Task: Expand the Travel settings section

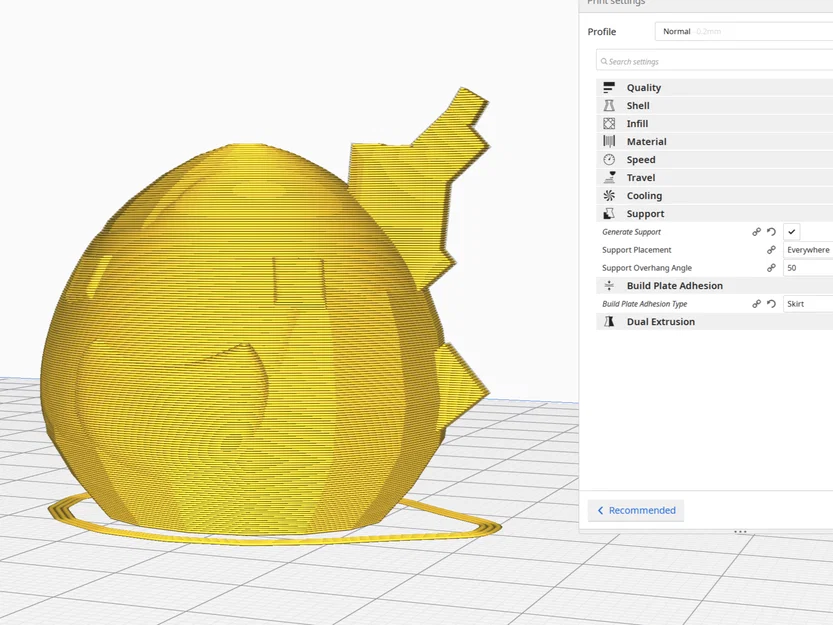Action: 715,178
